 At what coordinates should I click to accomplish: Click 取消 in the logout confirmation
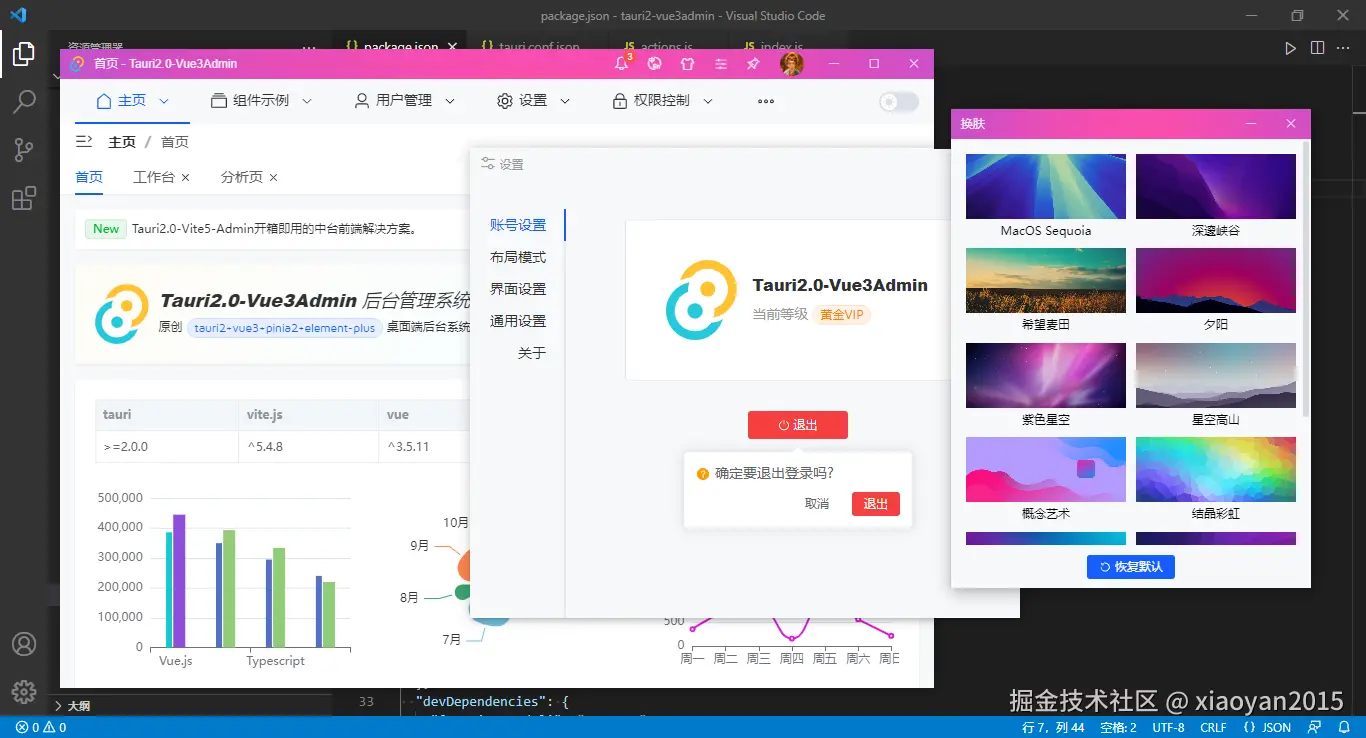point(817,504)
